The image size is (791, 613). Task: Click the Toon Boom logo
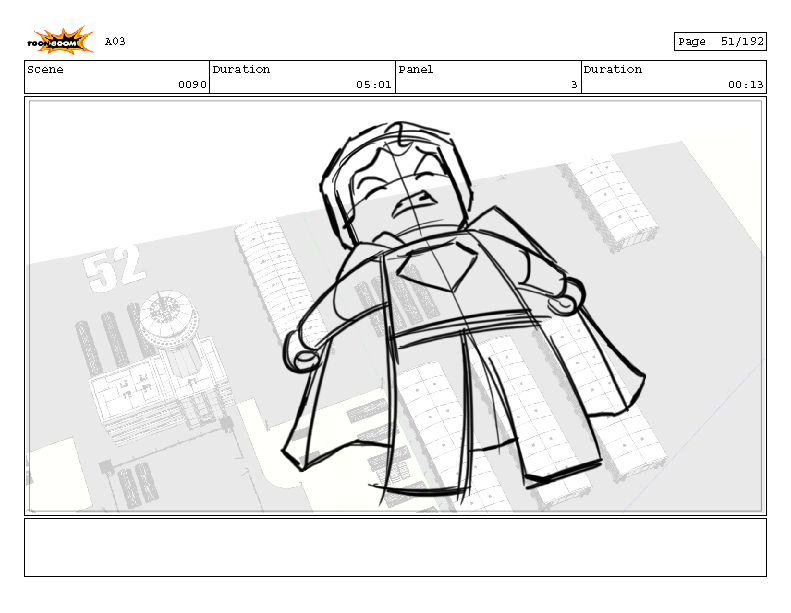pyautogui.click(x=60, y=41)
